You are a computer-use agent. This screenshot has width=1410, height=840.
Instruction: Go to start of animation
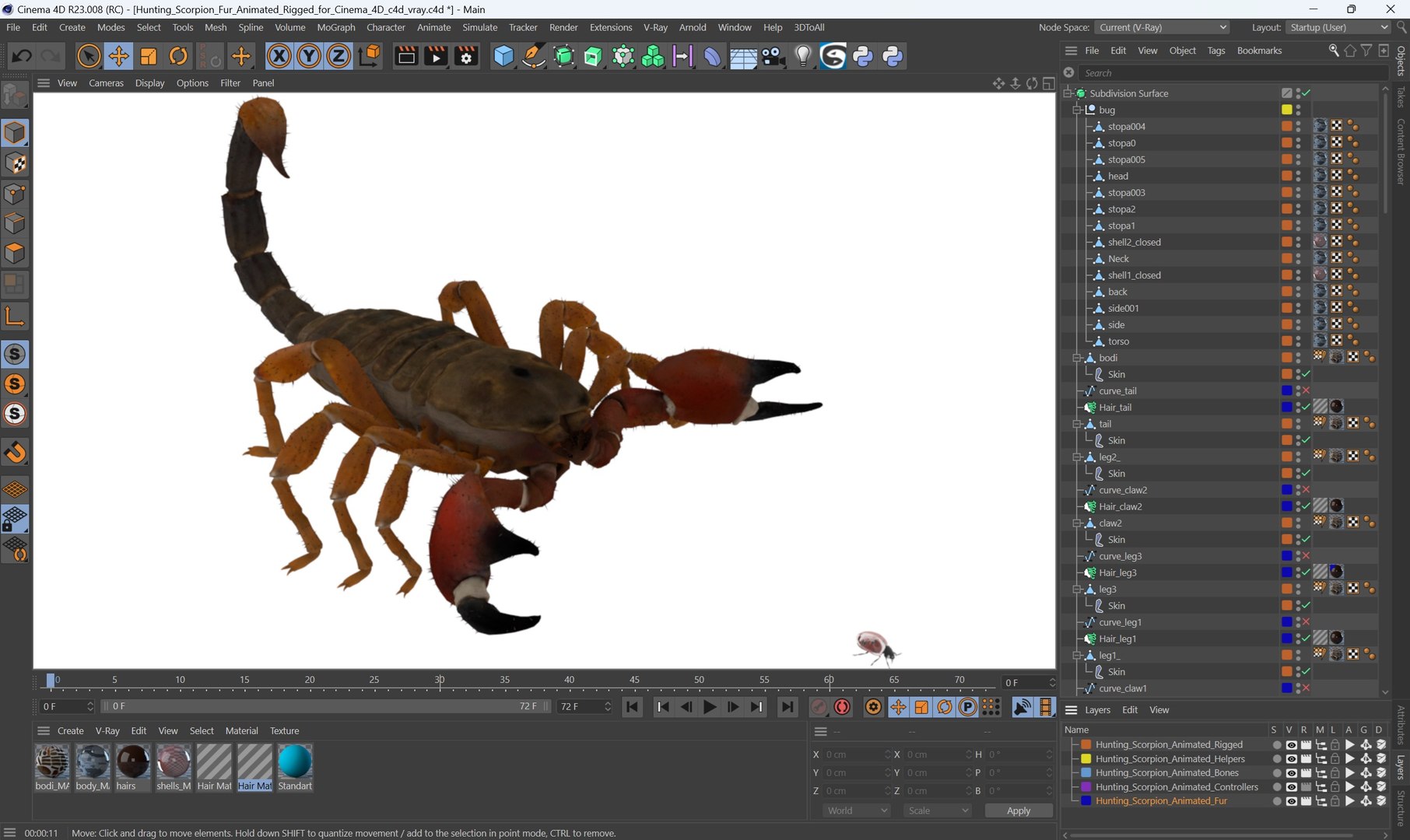(x=632, y=707)
